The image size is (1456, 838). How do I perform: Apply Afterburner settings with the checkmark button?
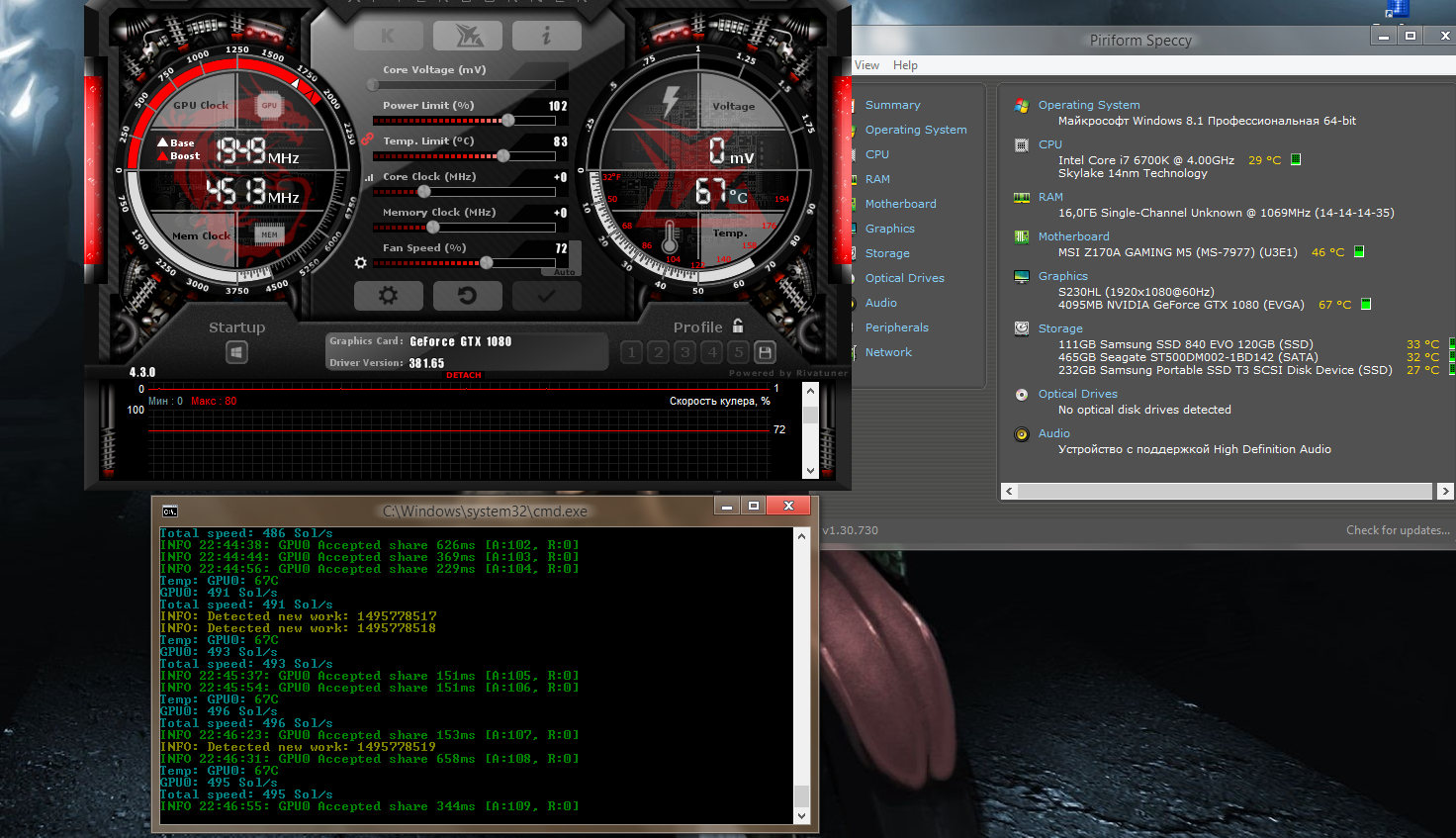click(547, 296)
